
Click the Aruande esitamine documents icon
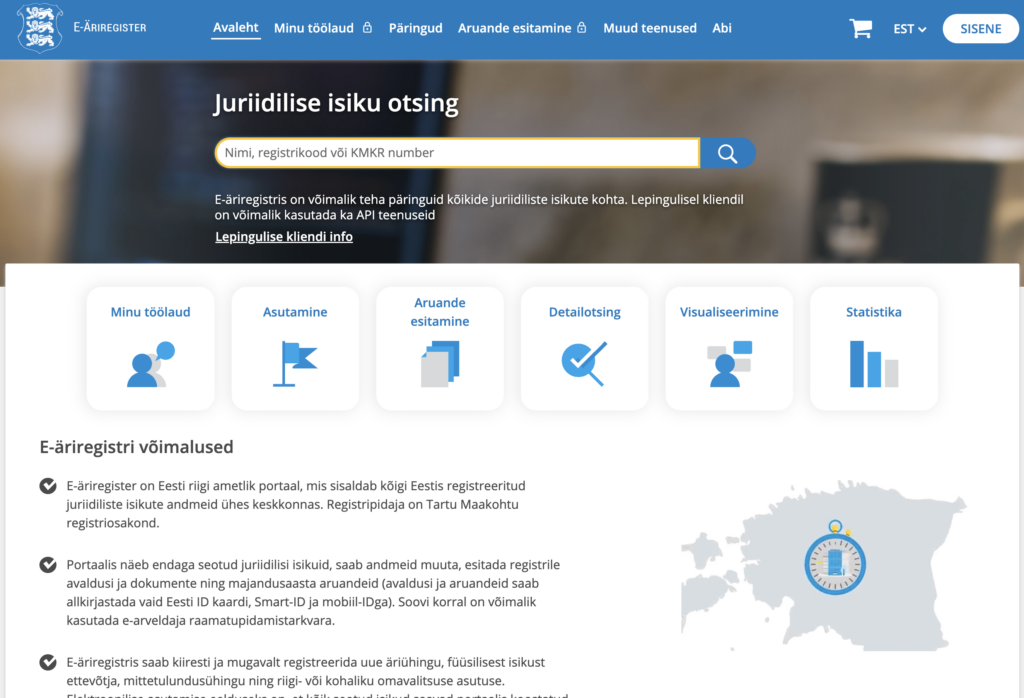(440, 364)
